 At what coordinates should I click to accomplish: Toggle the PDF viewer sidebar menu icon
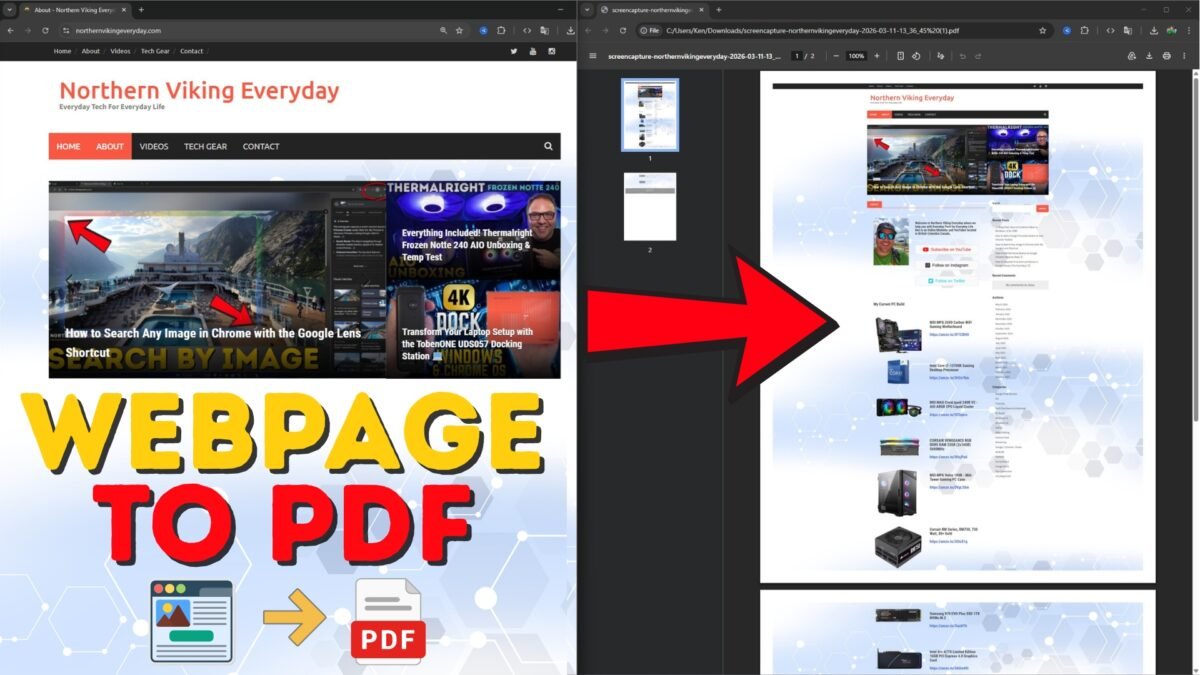tap(592, 56)
